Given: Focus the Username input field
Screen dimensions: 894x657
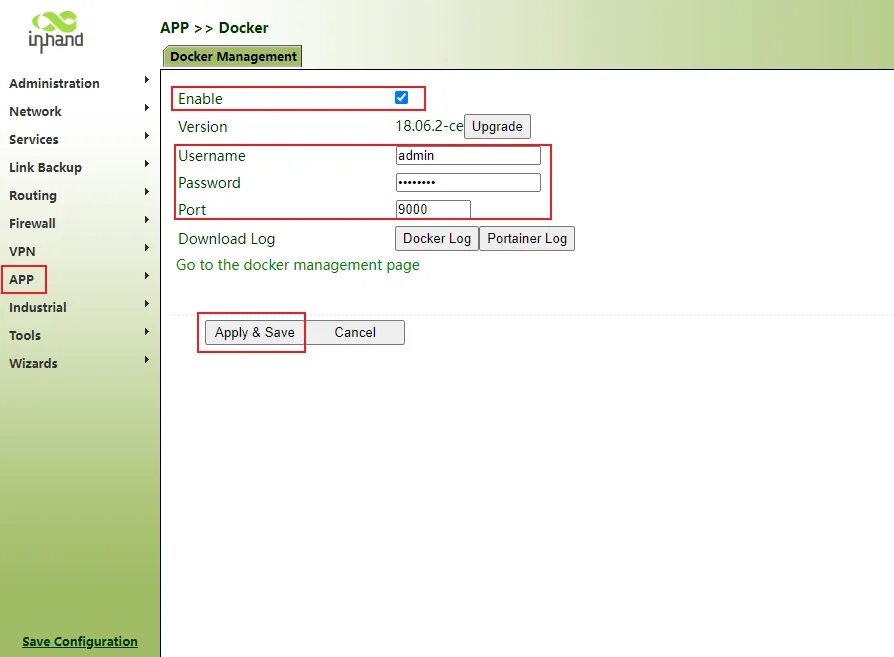Looking at the screenshot, I should point(468,156).
